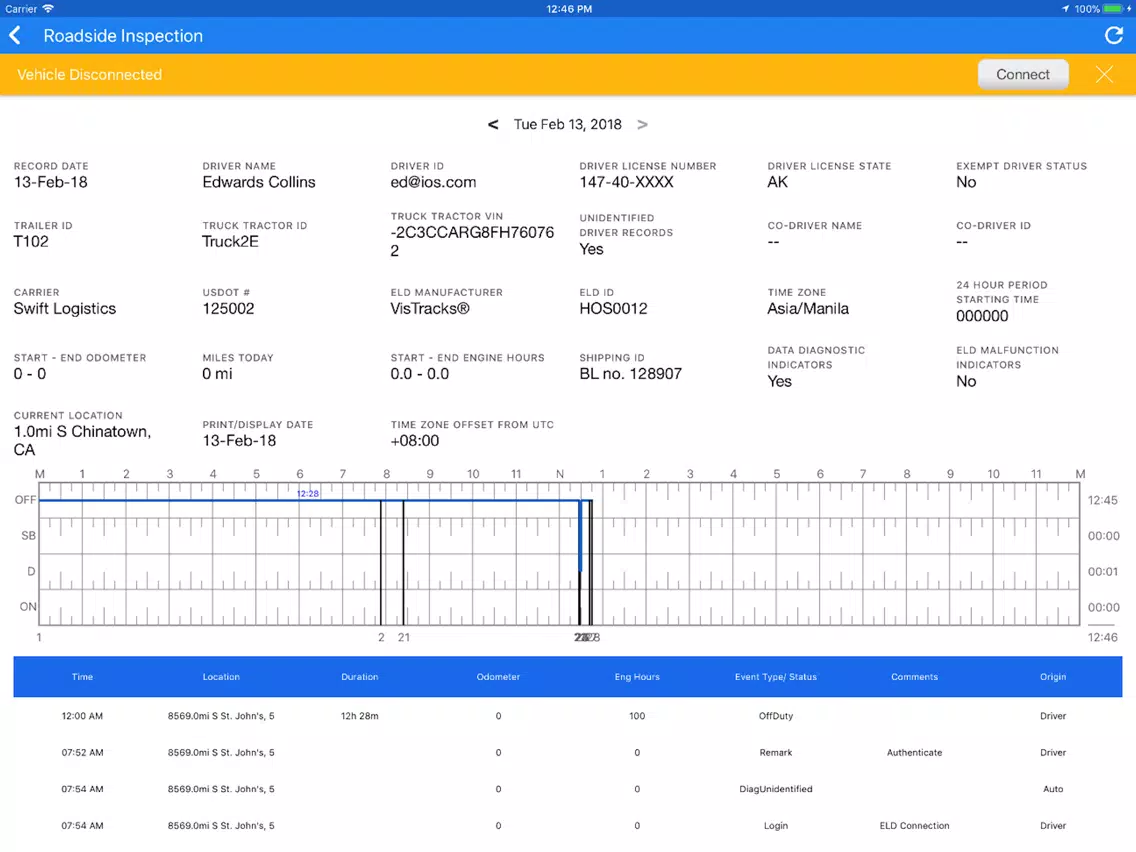This screenshot has height=852, width=1136.
Task: Select the 12:00 AM OffDuty row
Action: click(568, 716)
